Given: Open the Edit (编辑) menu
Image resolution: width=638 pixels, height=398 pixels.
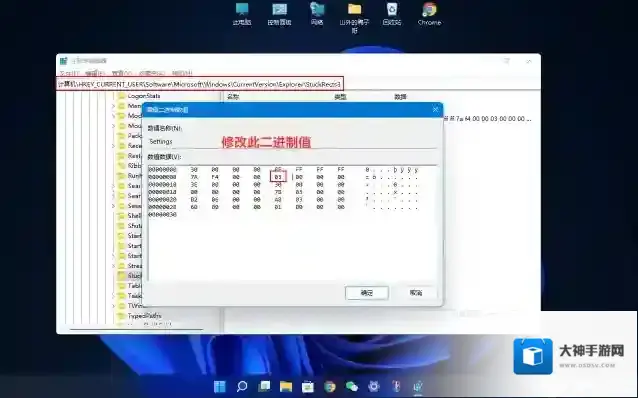Looking at the screenshot, I should click(x=95, y=73).
